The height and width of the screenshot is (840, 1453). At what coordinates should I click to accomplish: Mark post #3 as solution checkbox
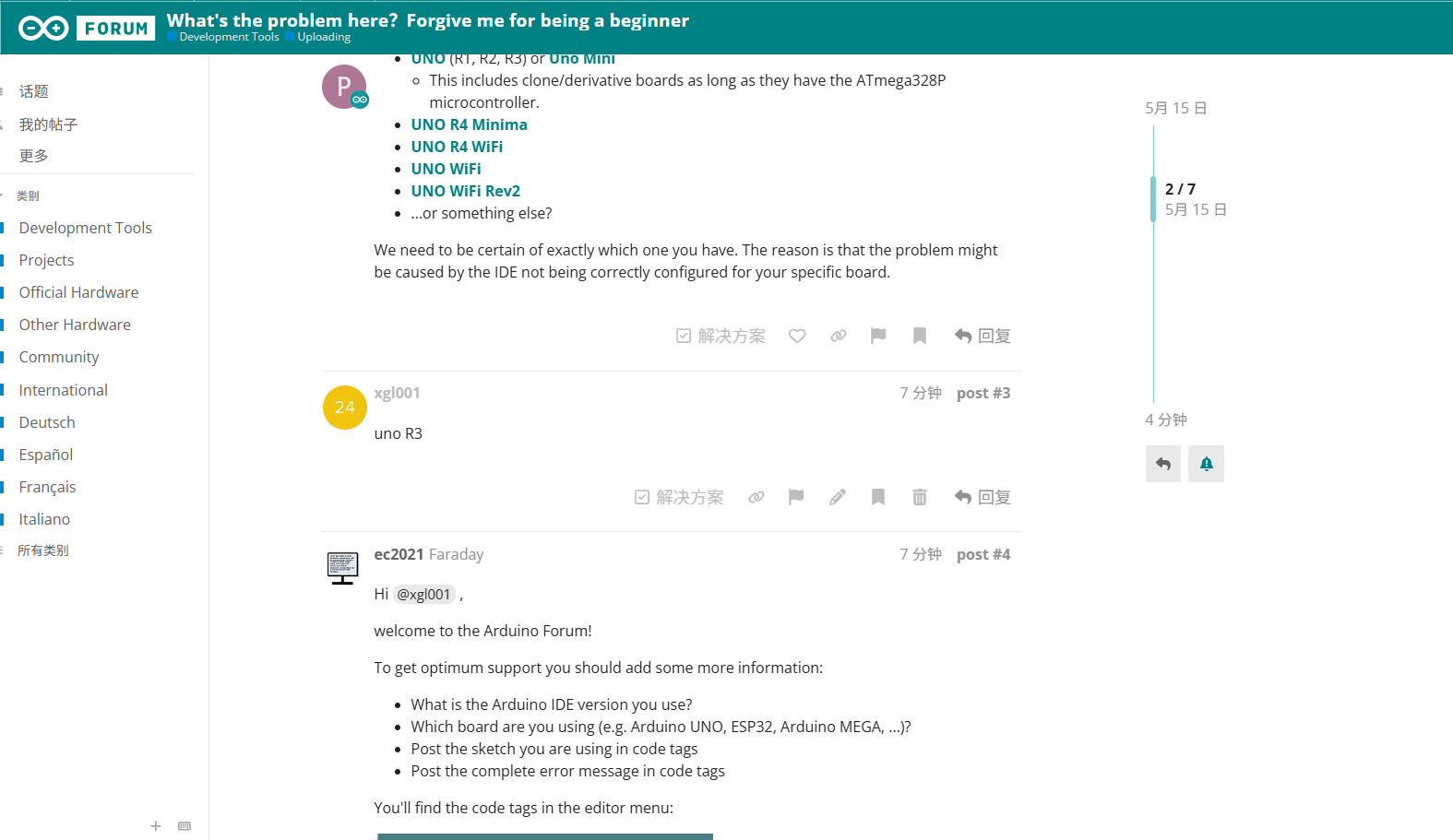pos(679,497)
